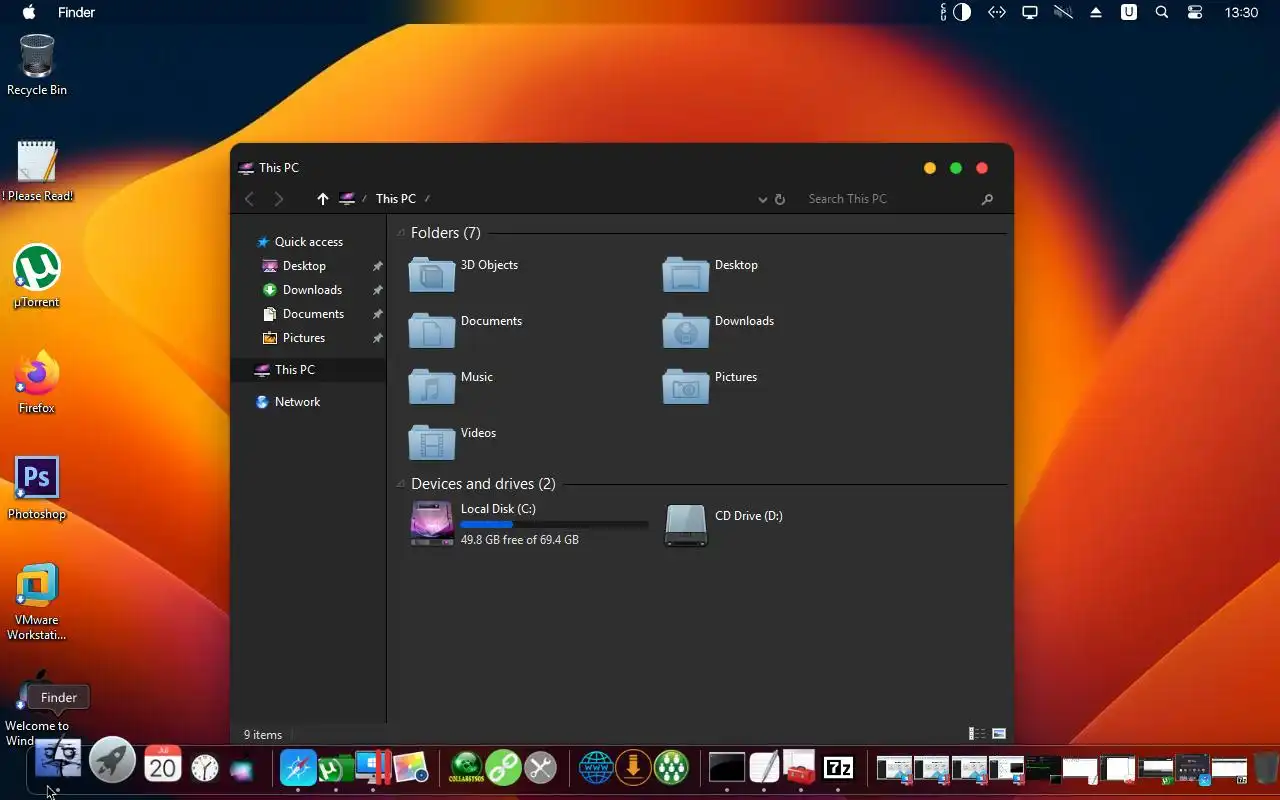
Task: Open the Calendar icon showing 20 in the dock
Action: click(x=163, y=766)
